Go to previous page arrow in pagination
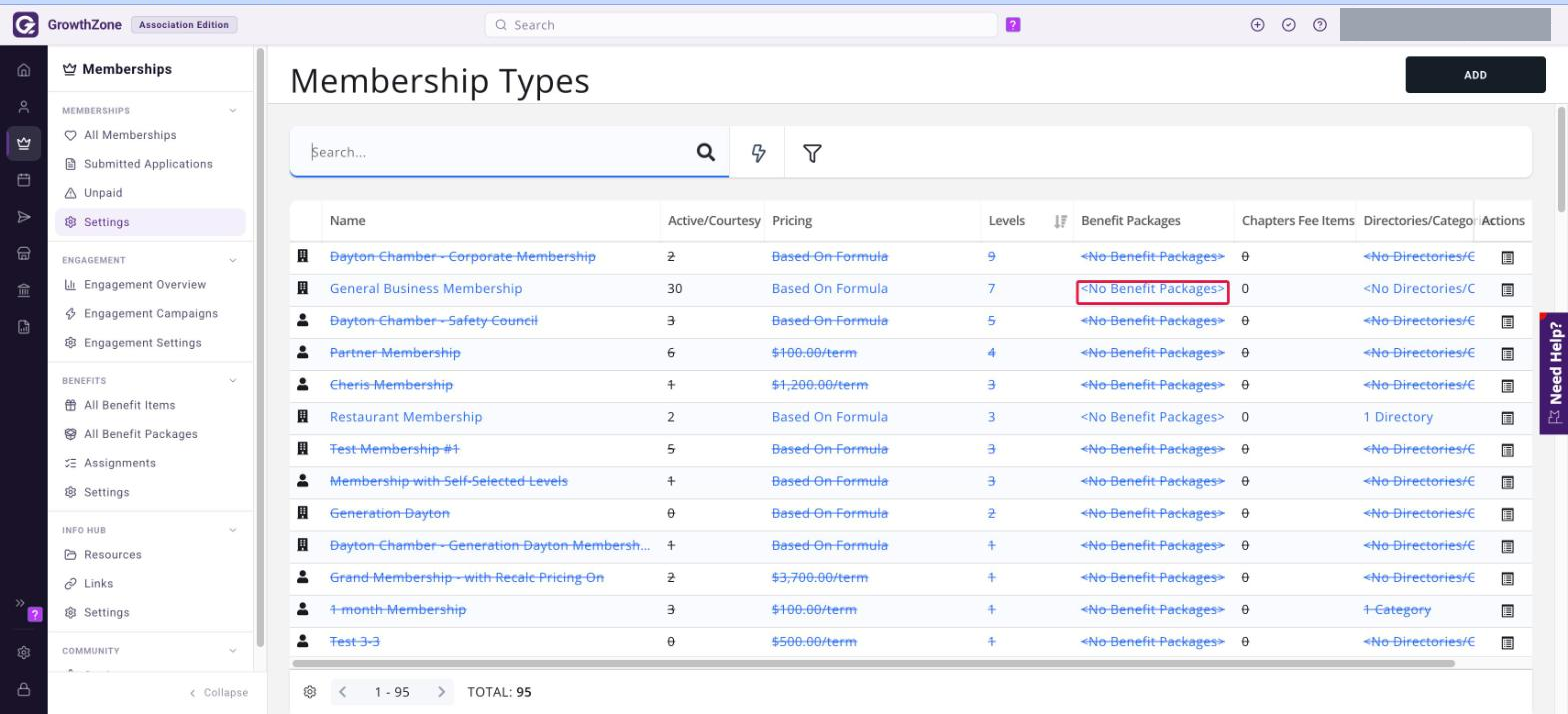The height and width of the screenshot is (714, 1568). [x=342, y=692]
